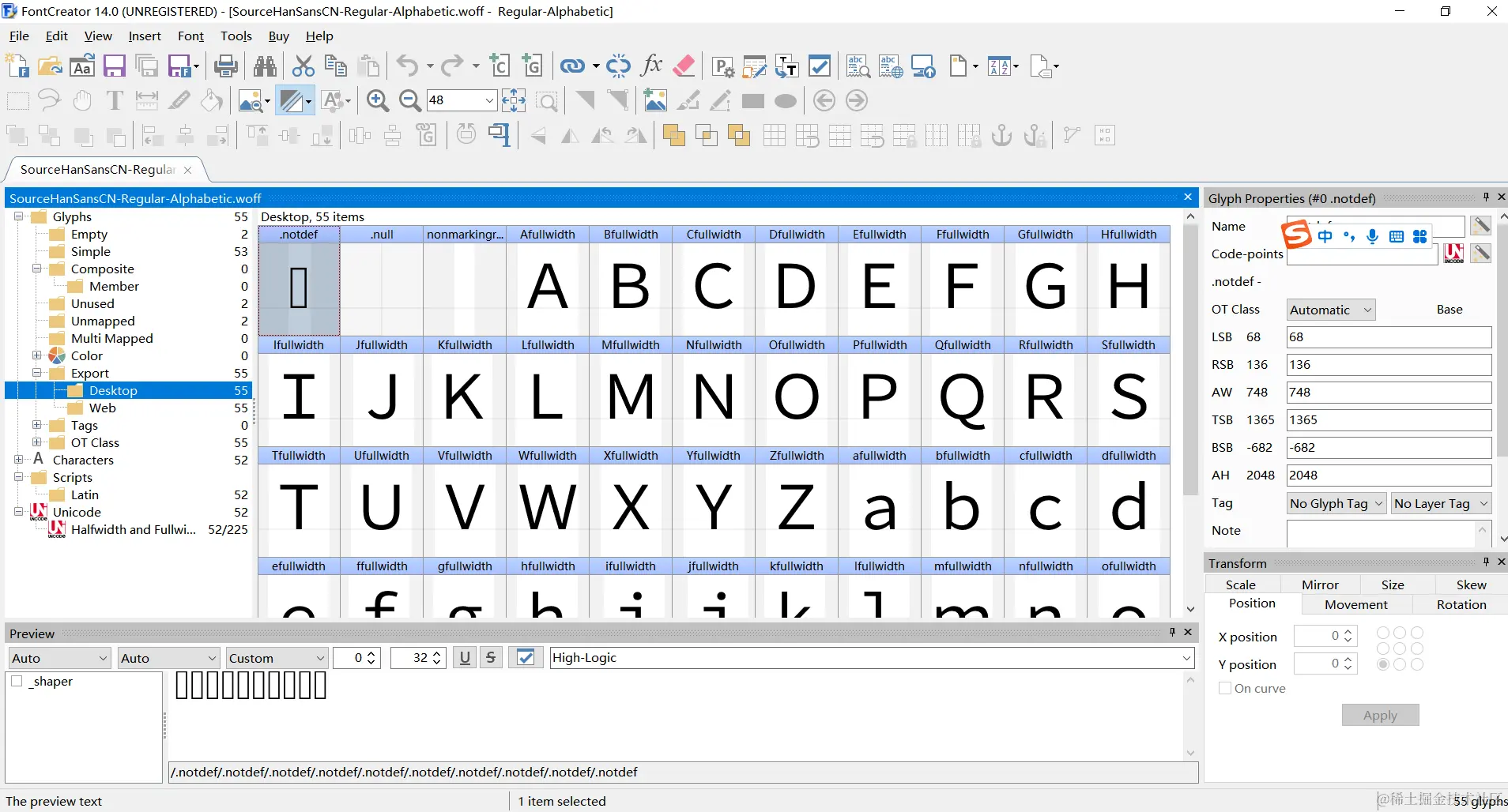Click the Insert Glyphs icon
The height and width of the screenshot is (812, 1508).
(x=532, y=66)
